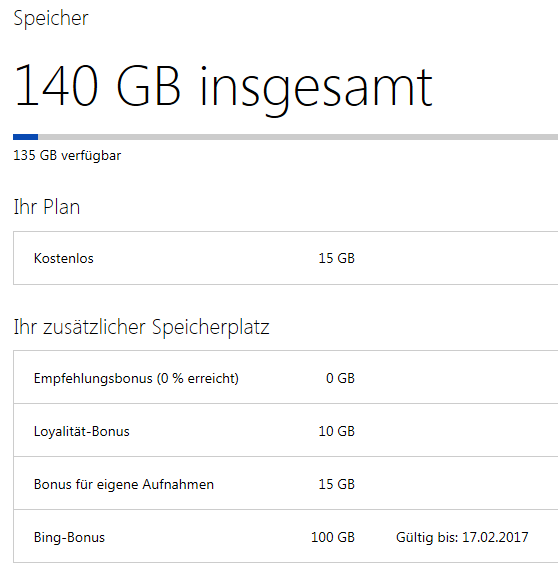558x573 pixels.
Task: Click the GB unit in 140 GB heading
Action: (x=149, y=86)
